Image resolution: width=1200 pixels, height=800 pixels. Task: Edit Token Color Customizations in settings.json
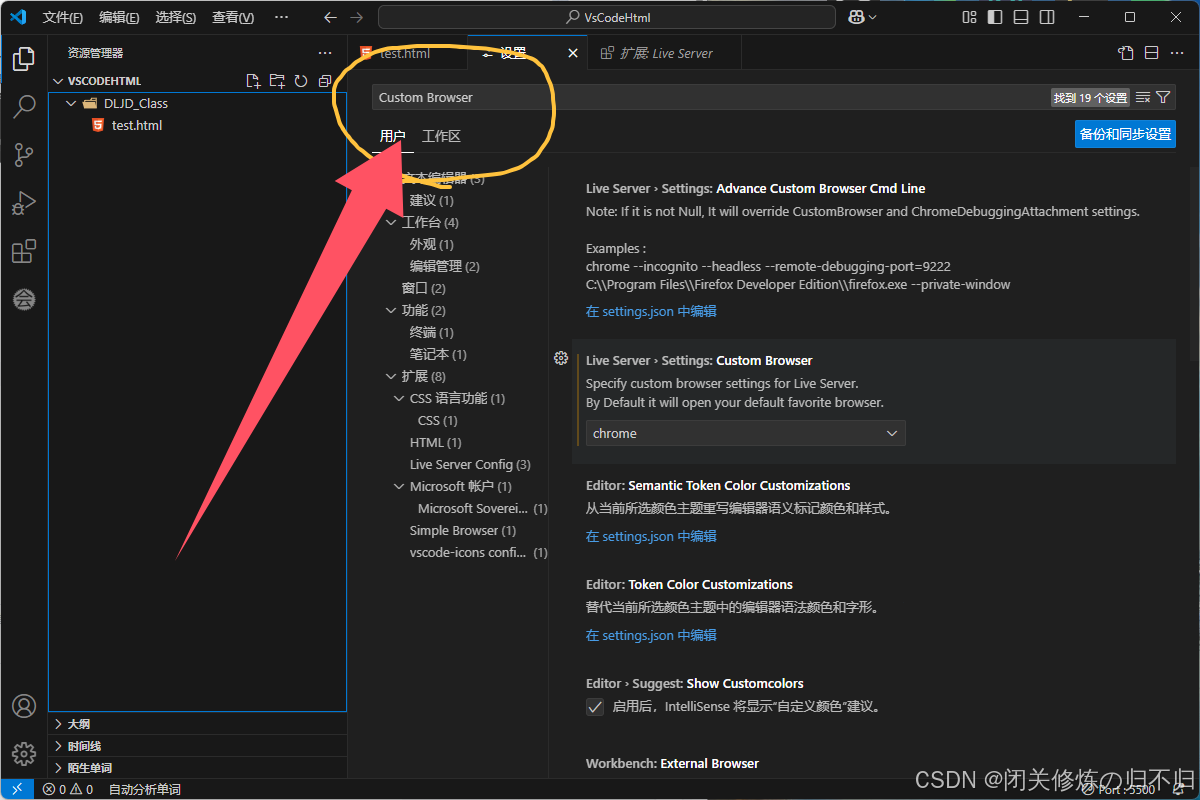coord(651,635)
